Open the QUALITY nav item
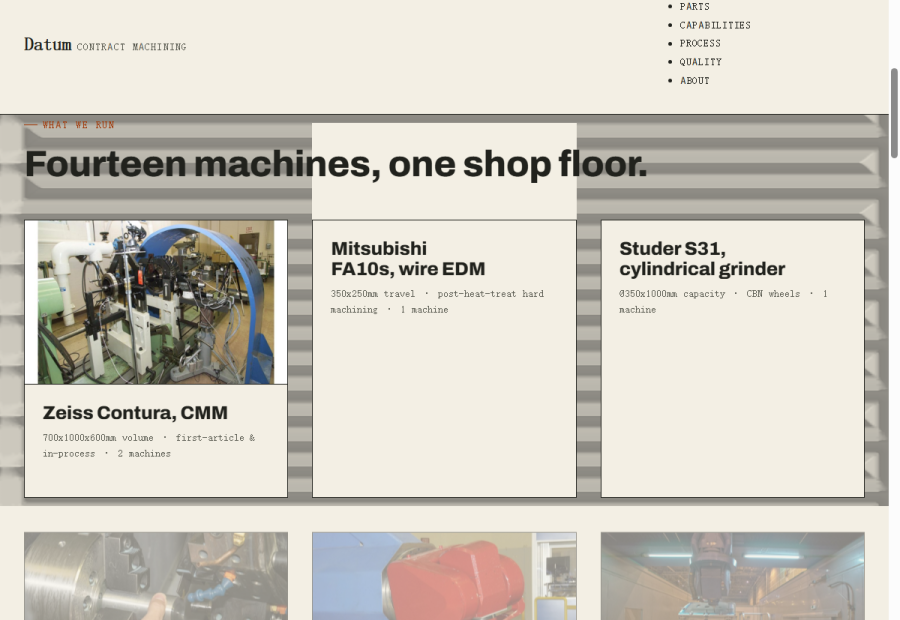900x620 pixels. coord(701,62)
